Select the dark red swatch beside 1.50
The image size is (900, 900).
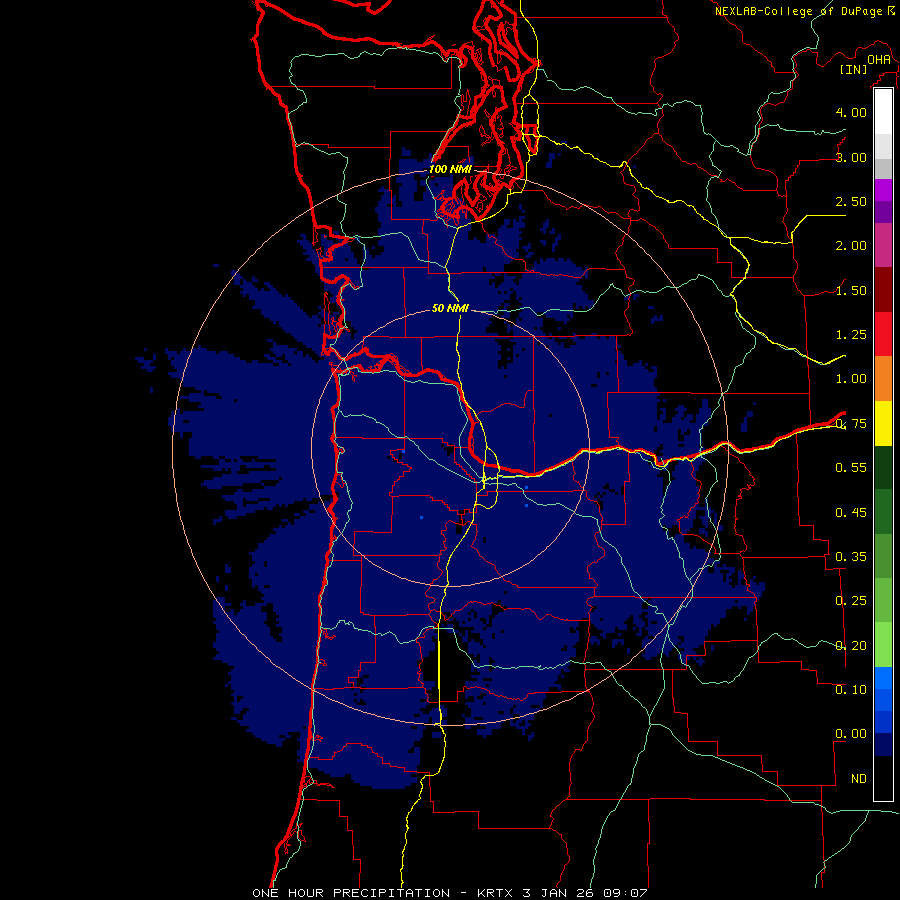coord(883,290)
